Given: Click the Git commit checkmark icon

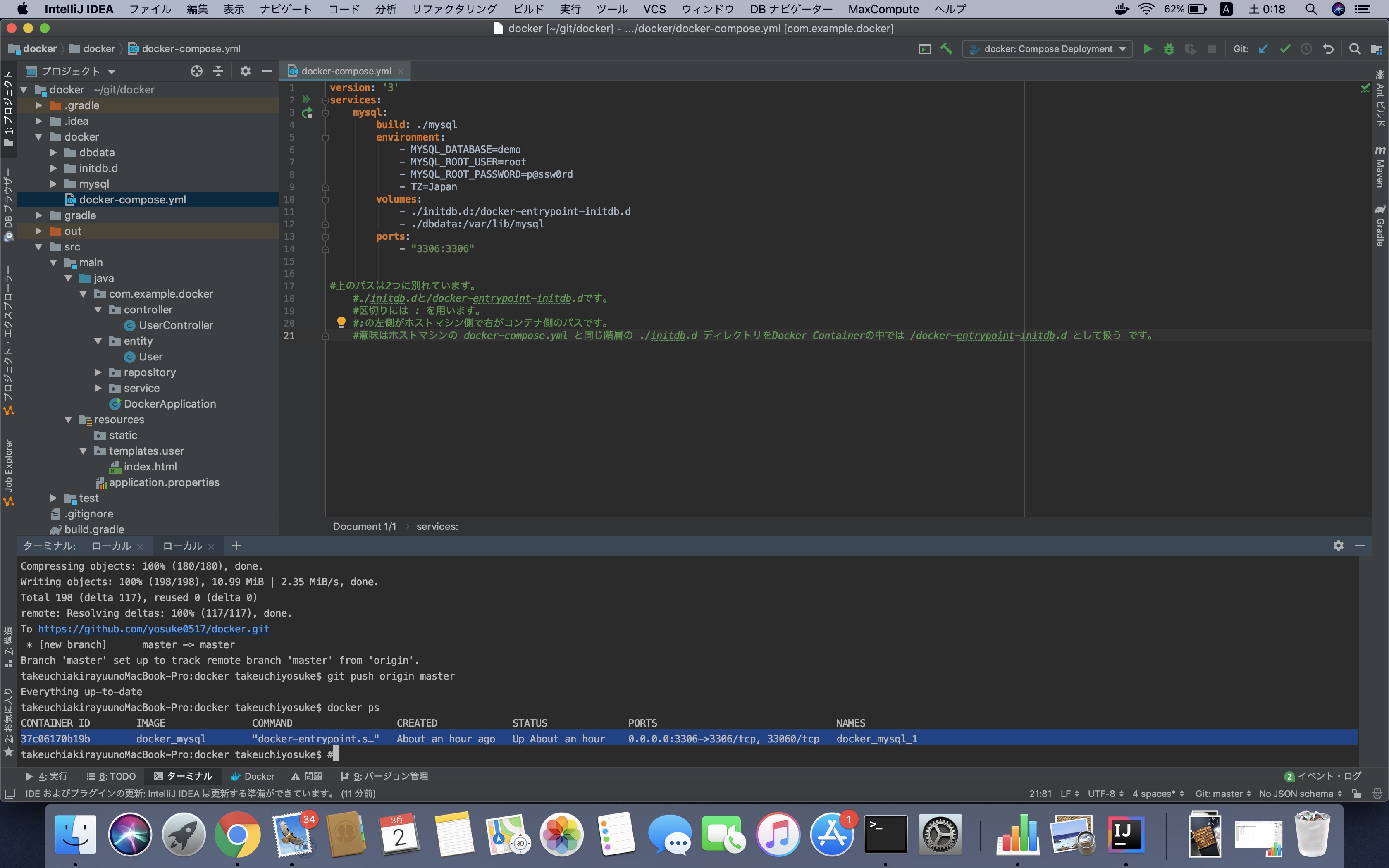Looking at the screenshot, I should (1284, 49).
